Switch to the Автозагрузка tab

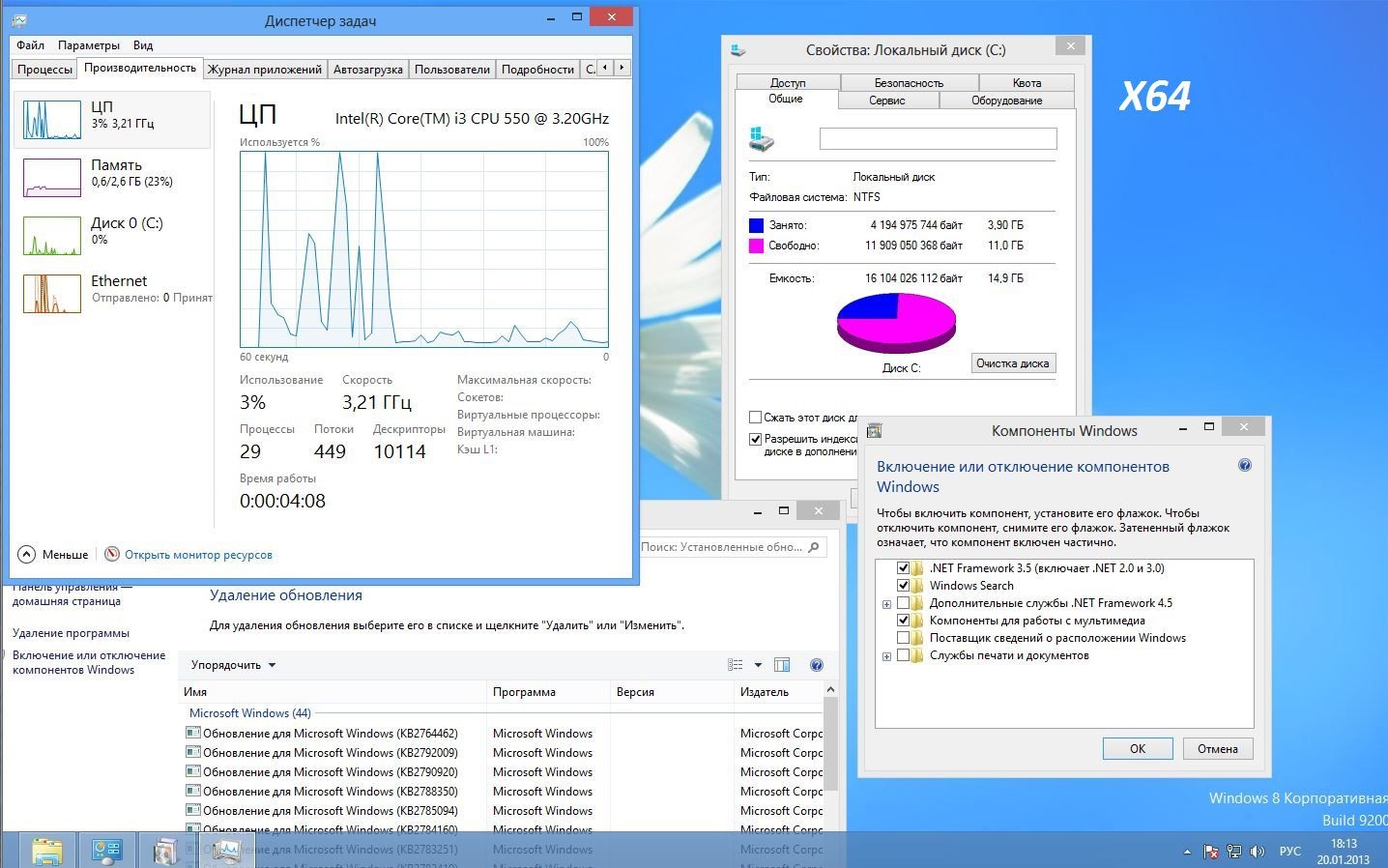367,69
